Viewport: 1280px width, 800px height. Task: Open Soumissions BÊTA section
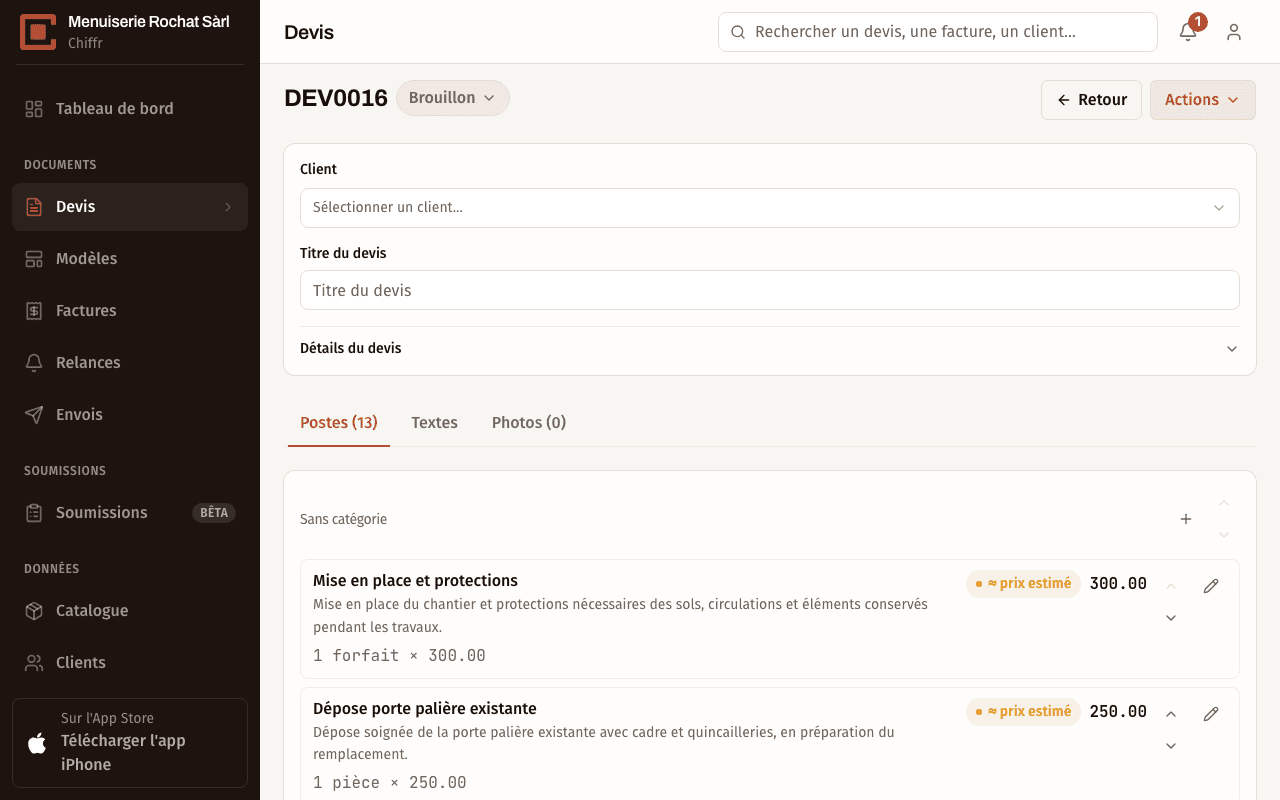[x=130, y=513]
